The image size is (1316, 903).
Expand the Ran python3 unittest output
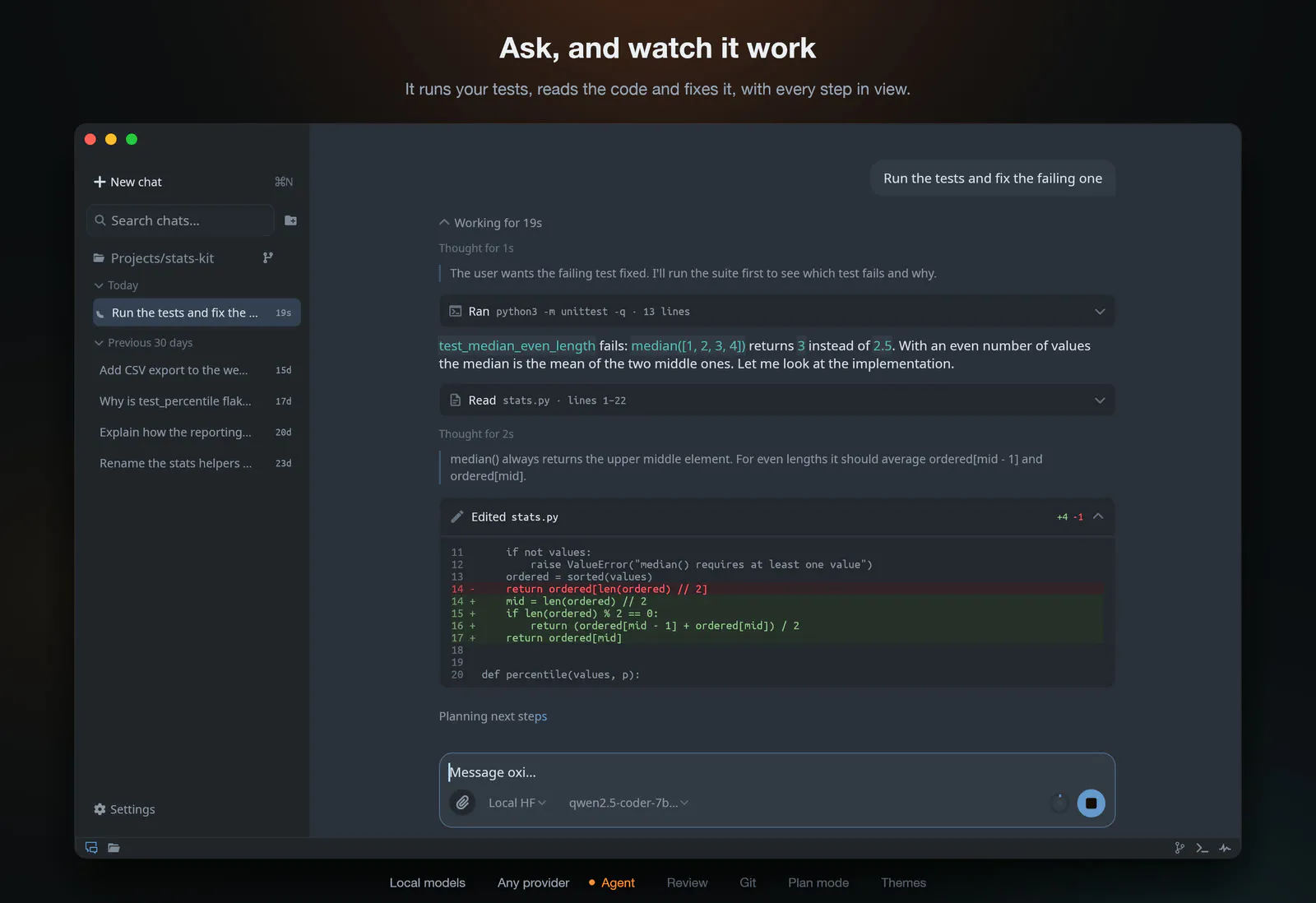pos(1100,311)
